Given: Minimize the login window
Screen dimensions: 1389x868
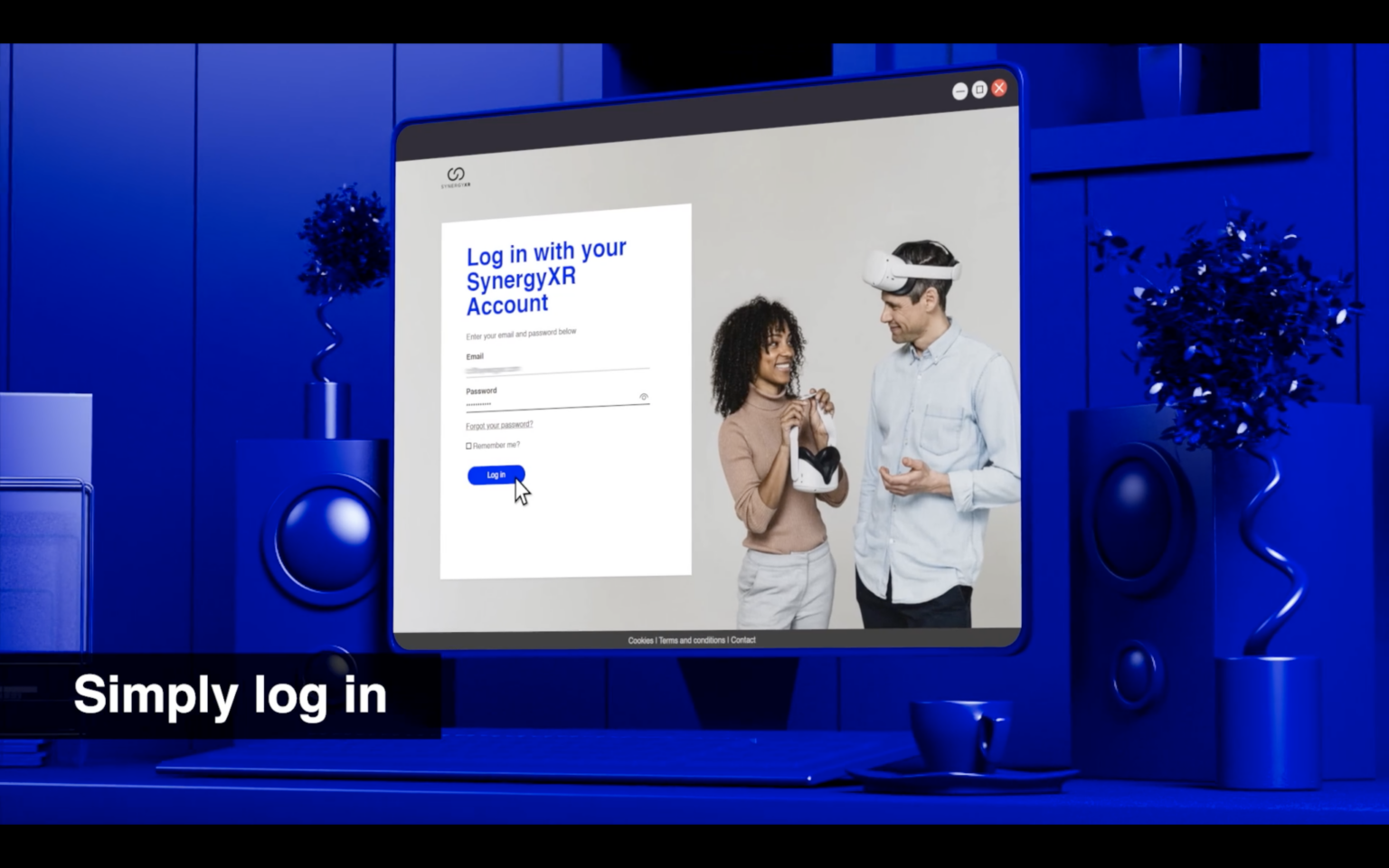Looking at the screenshot, I should coord(959,91).
